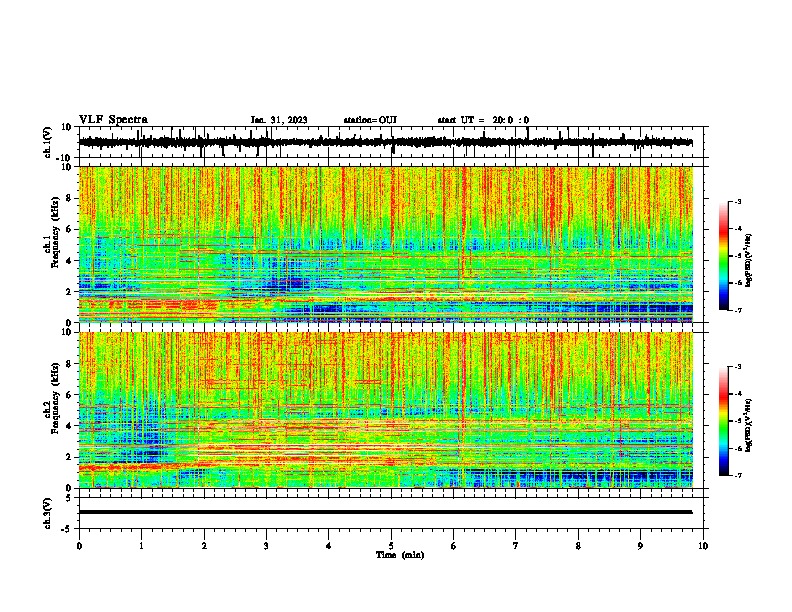Click the "station=OUI" header label

click(370, 120)
